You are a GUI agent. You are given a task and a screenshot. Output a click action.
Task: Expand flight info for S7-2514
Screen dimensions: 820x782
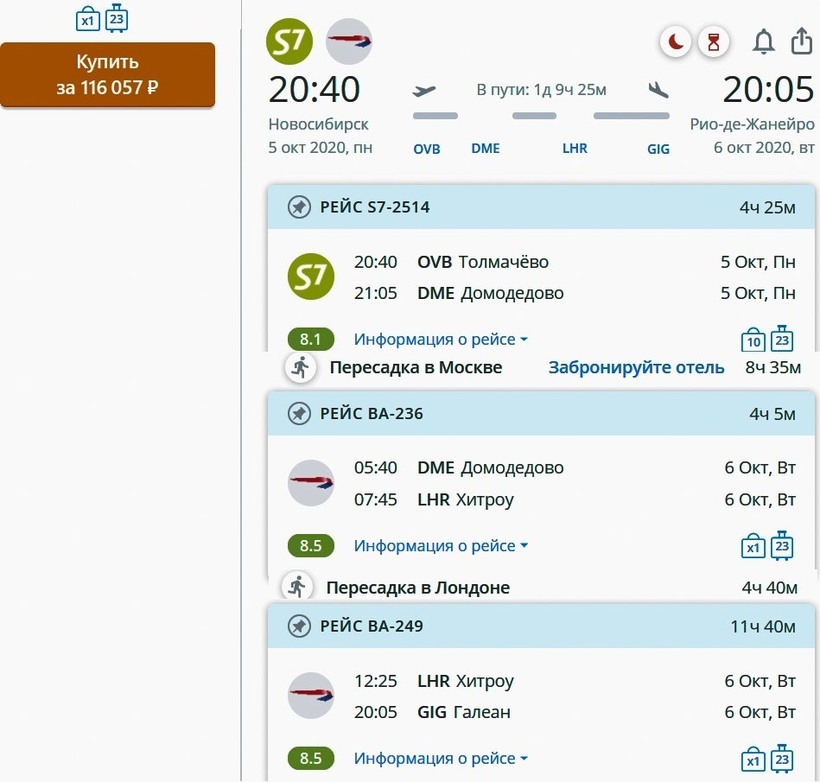pyautogui.click(x=440, y=340)
